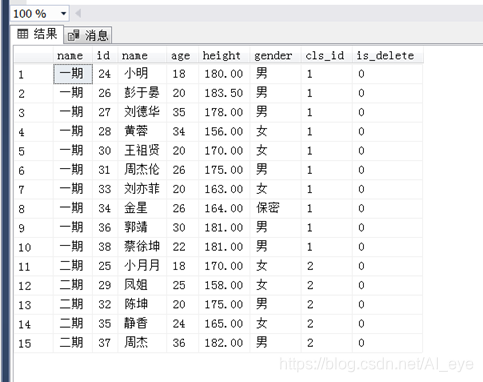Click the name cell 蔡徐坤
The height and width of the screenshot is (382, 483).
pos(142,247)
